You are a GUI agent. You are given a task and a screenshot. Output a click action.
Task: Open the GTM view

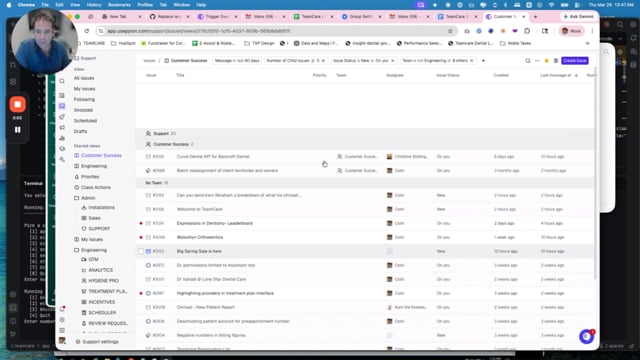(93, 259)
